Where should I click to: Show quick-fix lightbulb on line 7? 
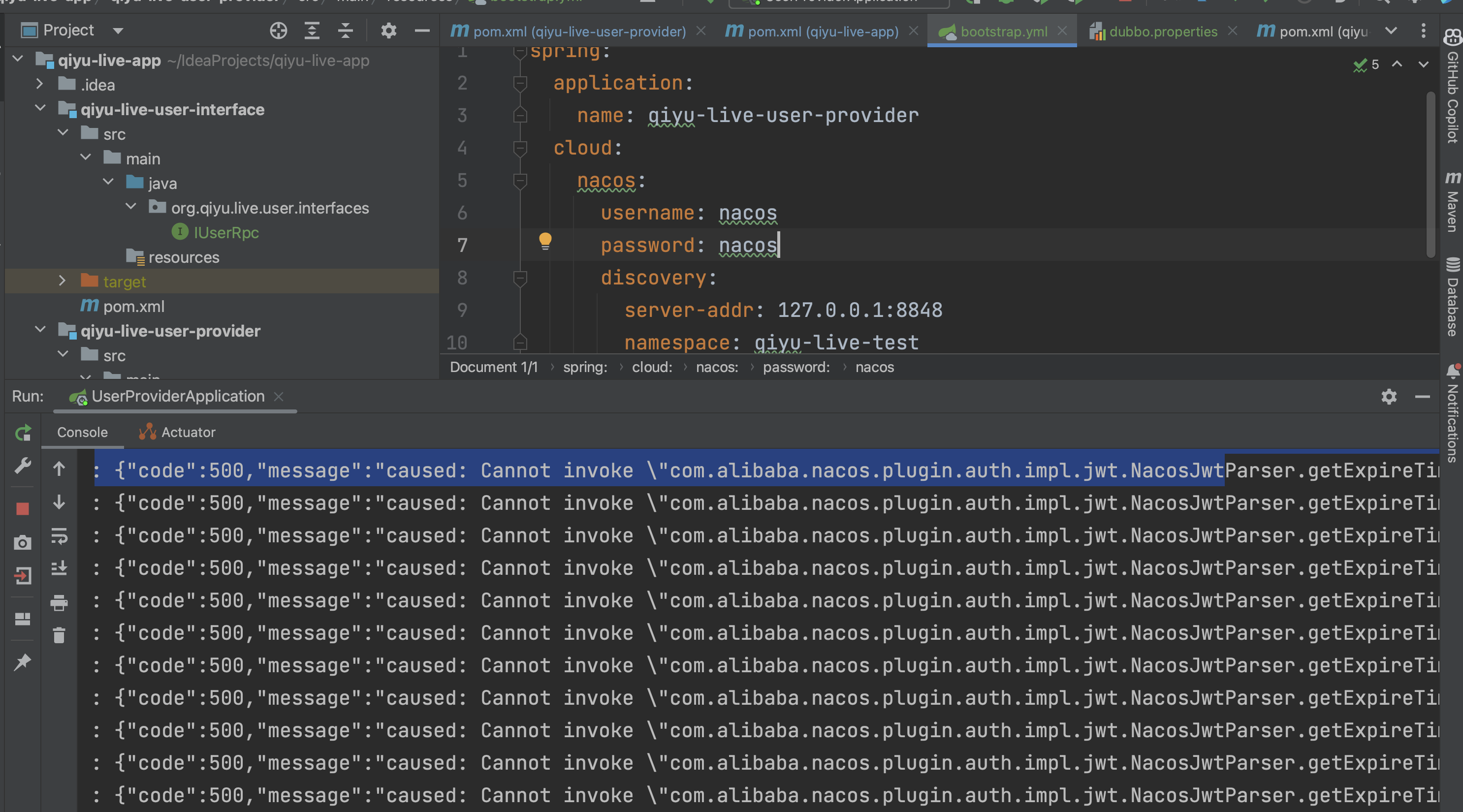tap(544, 241)
